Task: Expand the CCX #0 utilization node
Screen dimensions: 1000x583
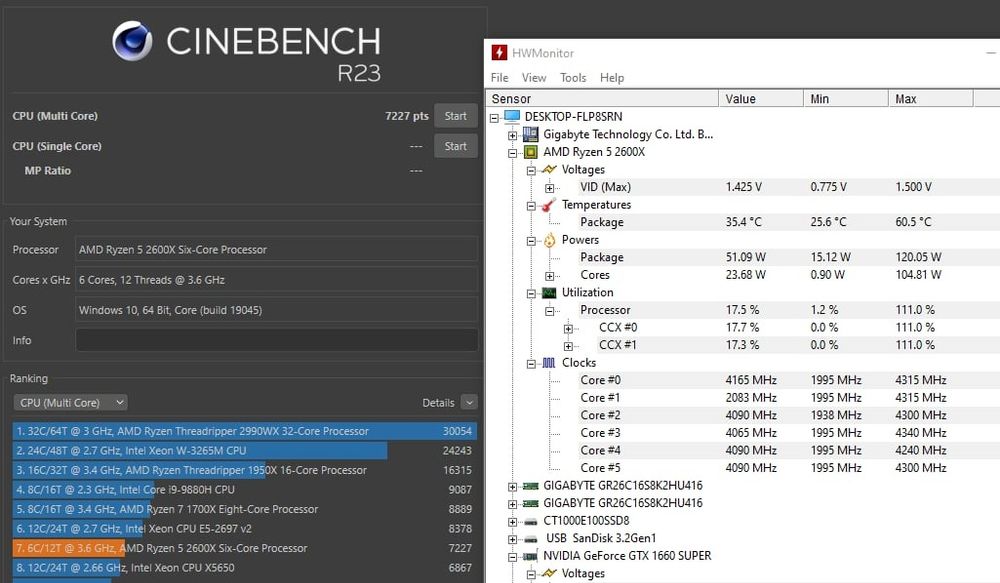Action: click(568, 328)
